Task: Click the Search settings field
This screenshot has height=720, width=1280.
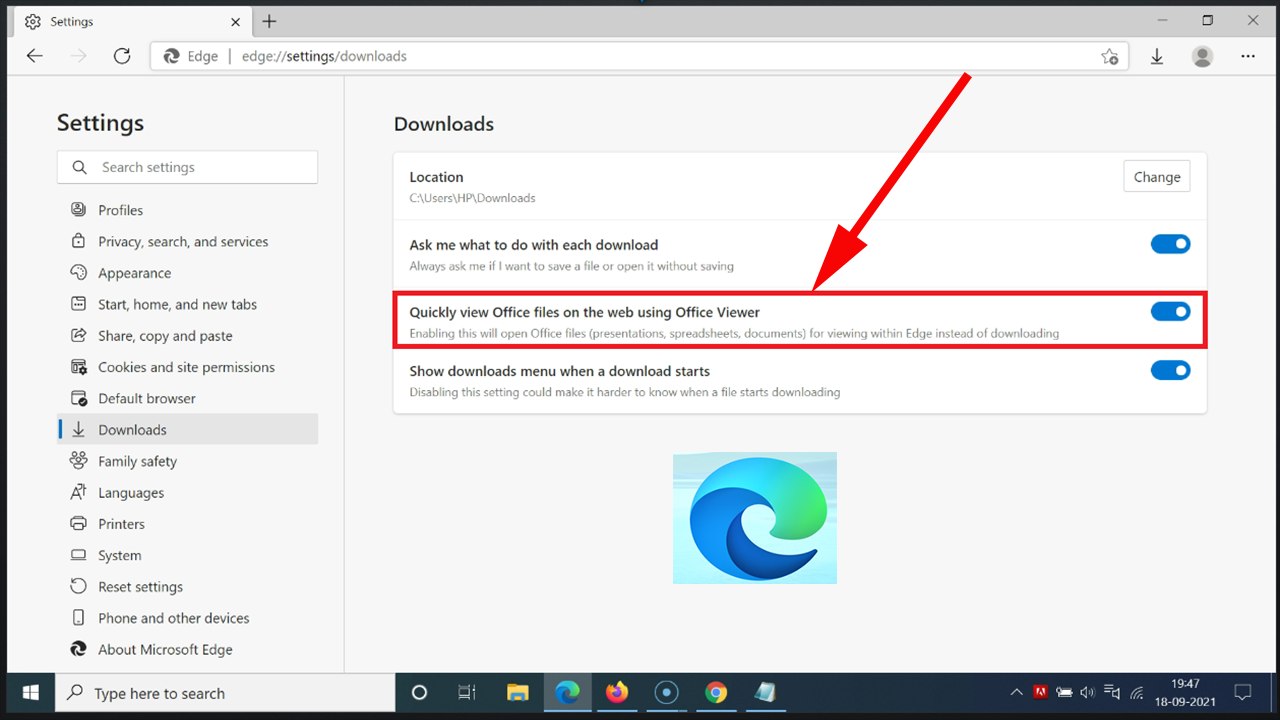Action: [187, 167]
